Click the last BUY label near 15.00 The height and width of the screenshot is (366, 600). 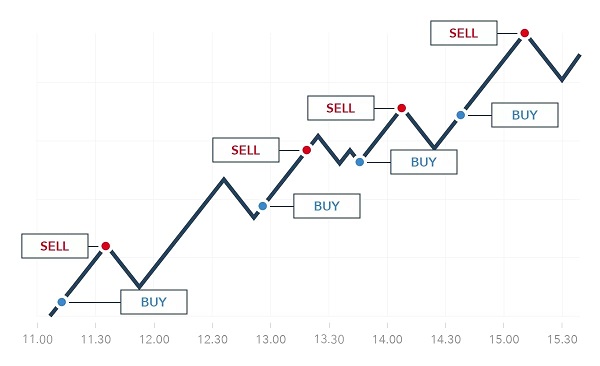coord(525,115)
